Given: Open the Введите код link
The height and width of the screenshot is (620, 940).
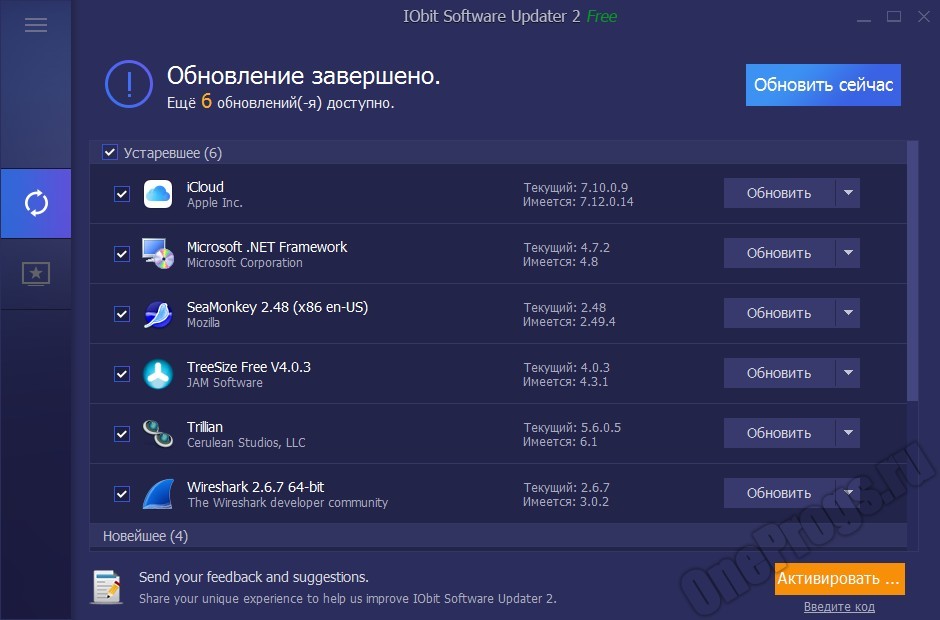Looking at the screenshot, I should [839, 607].
